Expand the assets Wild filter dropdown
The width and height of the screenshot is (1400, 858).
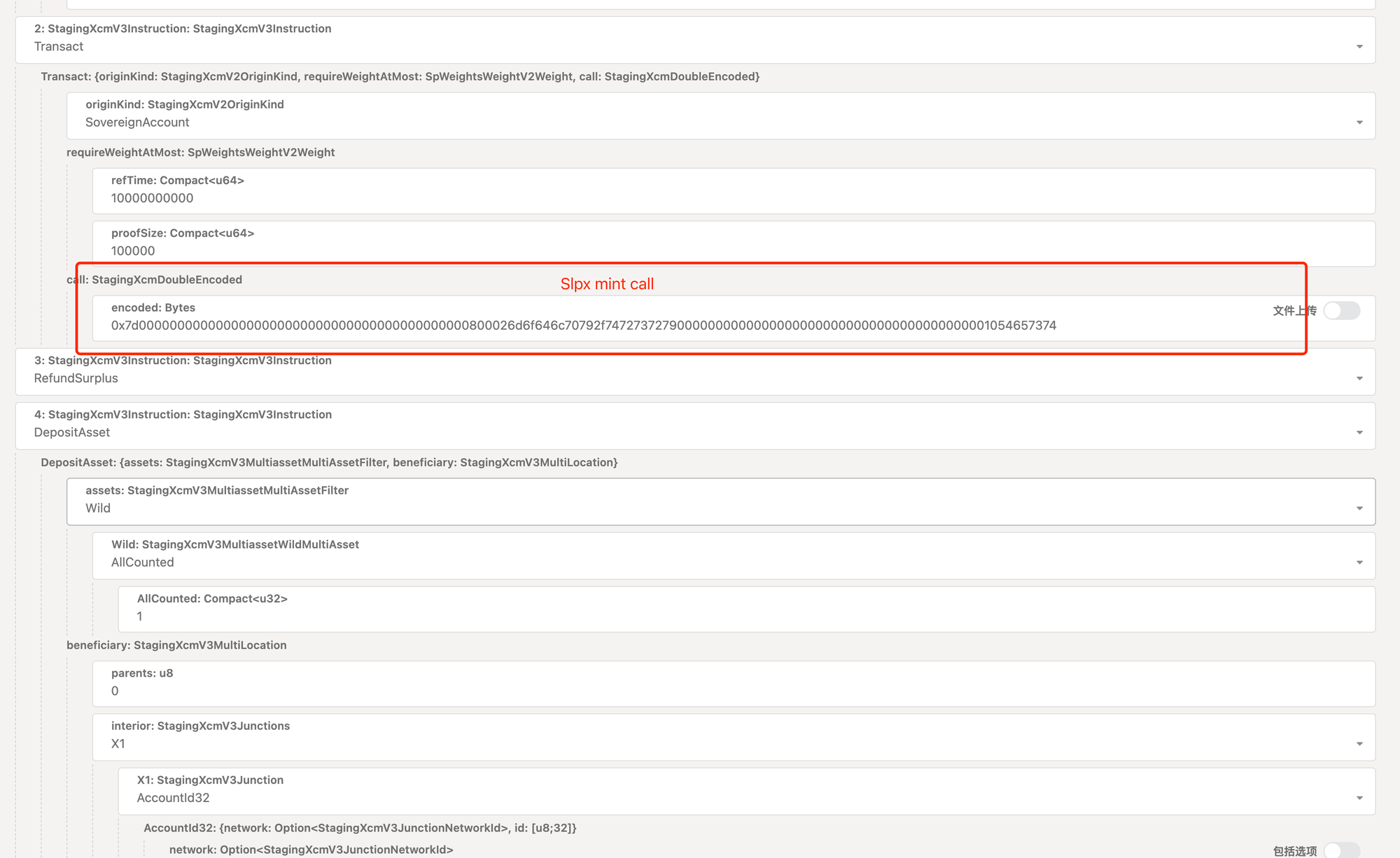pyautogui.click(x=1359, y=508)
